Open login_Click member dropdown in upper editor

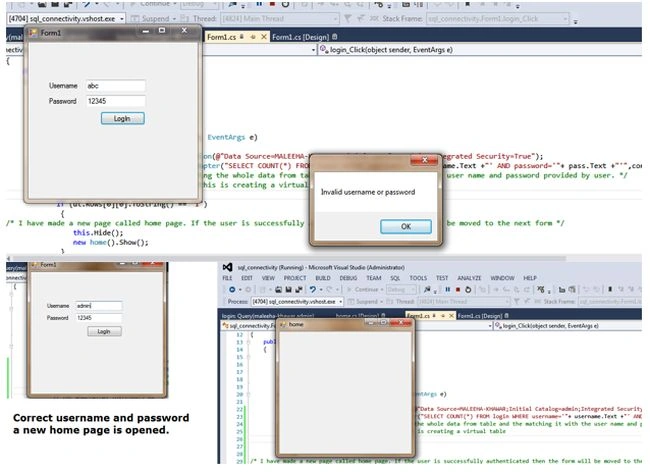point(480,50)
